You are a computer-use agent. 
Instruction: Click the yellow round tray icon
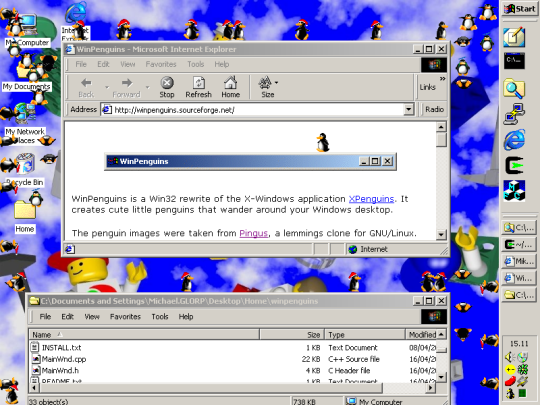coord(510,370)
